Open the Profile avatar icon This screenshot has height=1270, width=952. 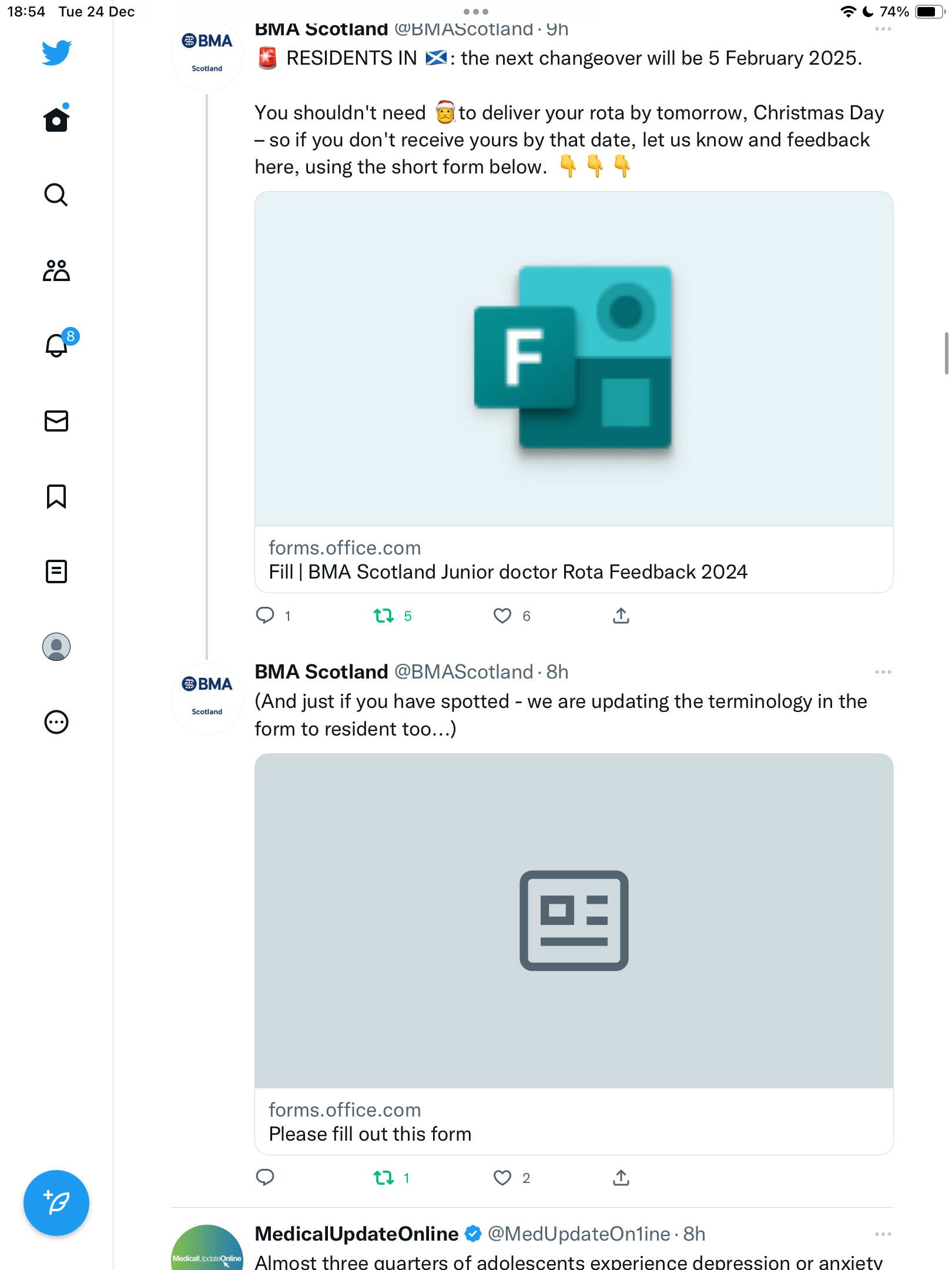pyautogui.click(x=56, y=647)
